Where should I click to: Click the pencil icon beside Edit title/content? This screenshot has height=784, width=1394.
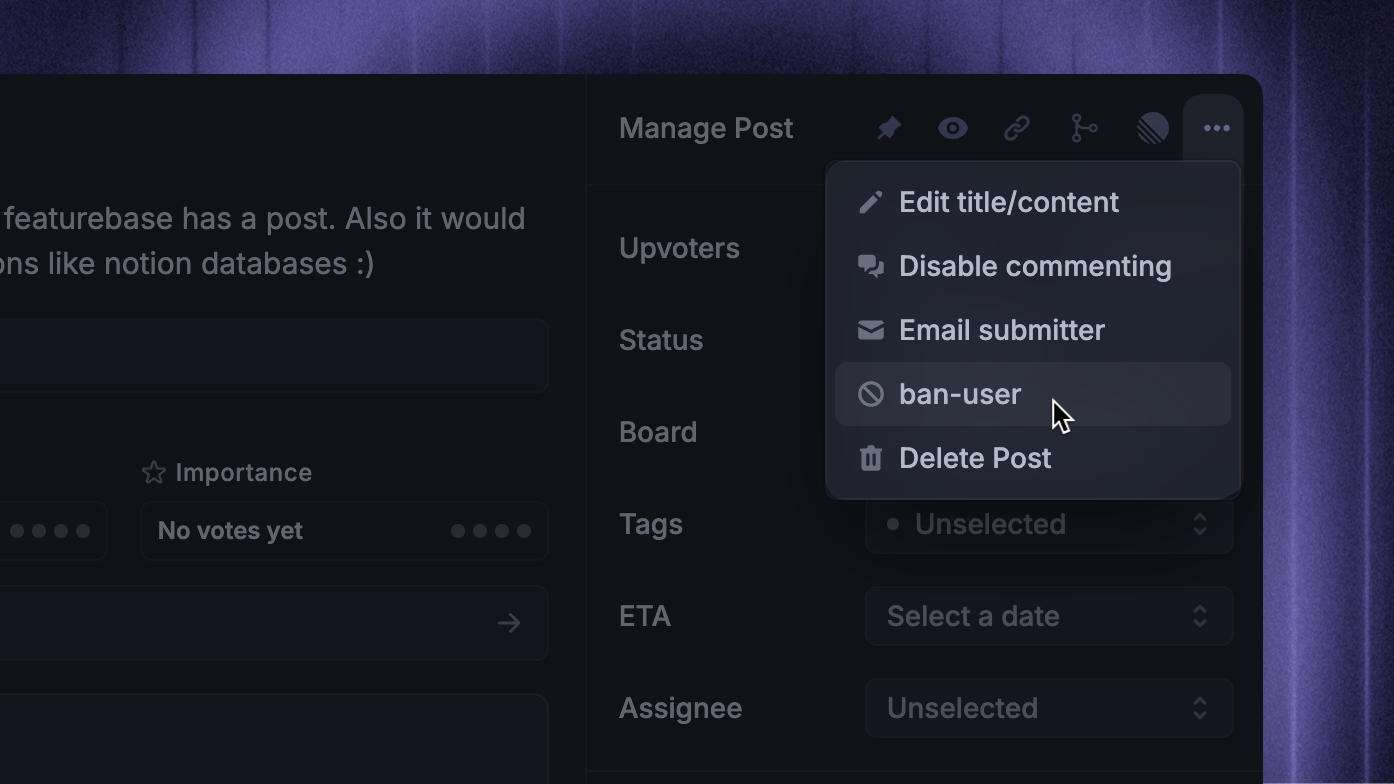point(870,202)
